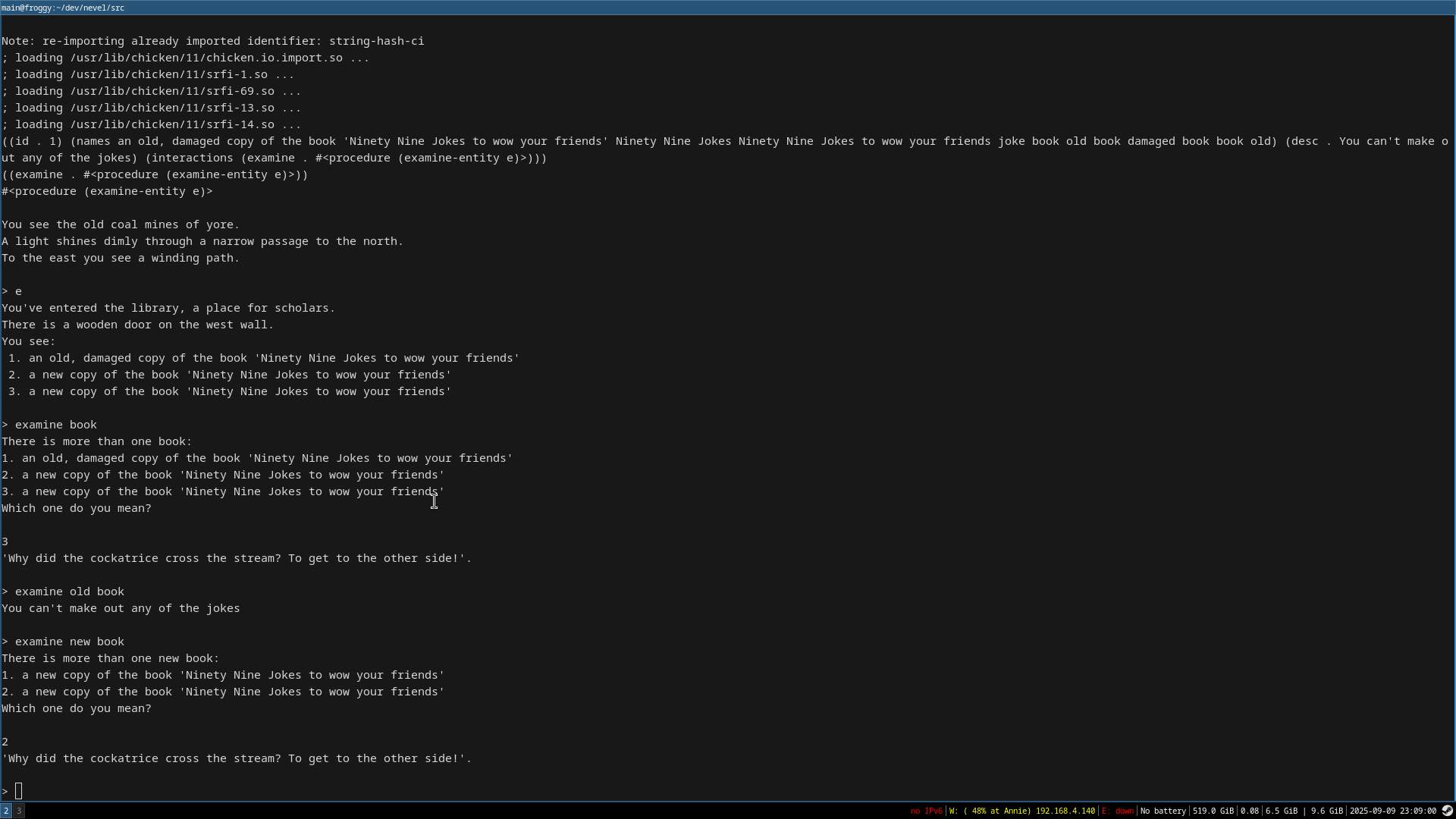Image resolution: width=1456 pixels, height=819 pixels.
Task: Switch to workspace 2
Action: click(x=5, y=811)
